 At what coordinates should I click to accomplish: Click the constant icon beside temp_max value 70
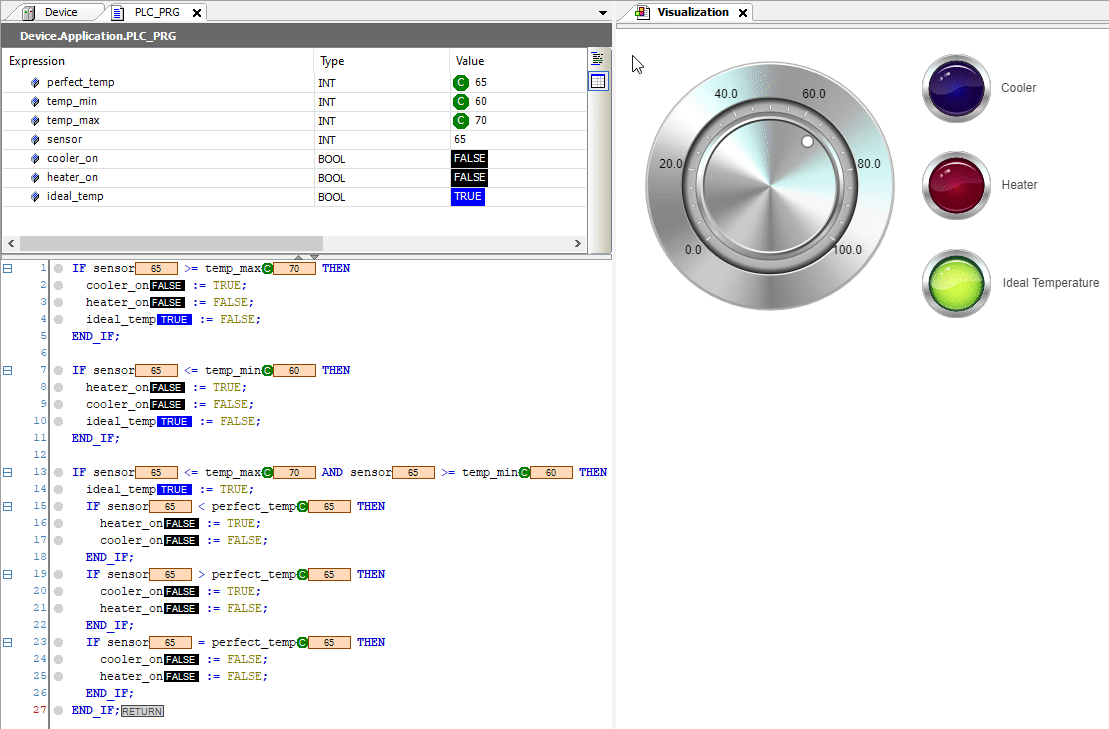tap(460, 121)
